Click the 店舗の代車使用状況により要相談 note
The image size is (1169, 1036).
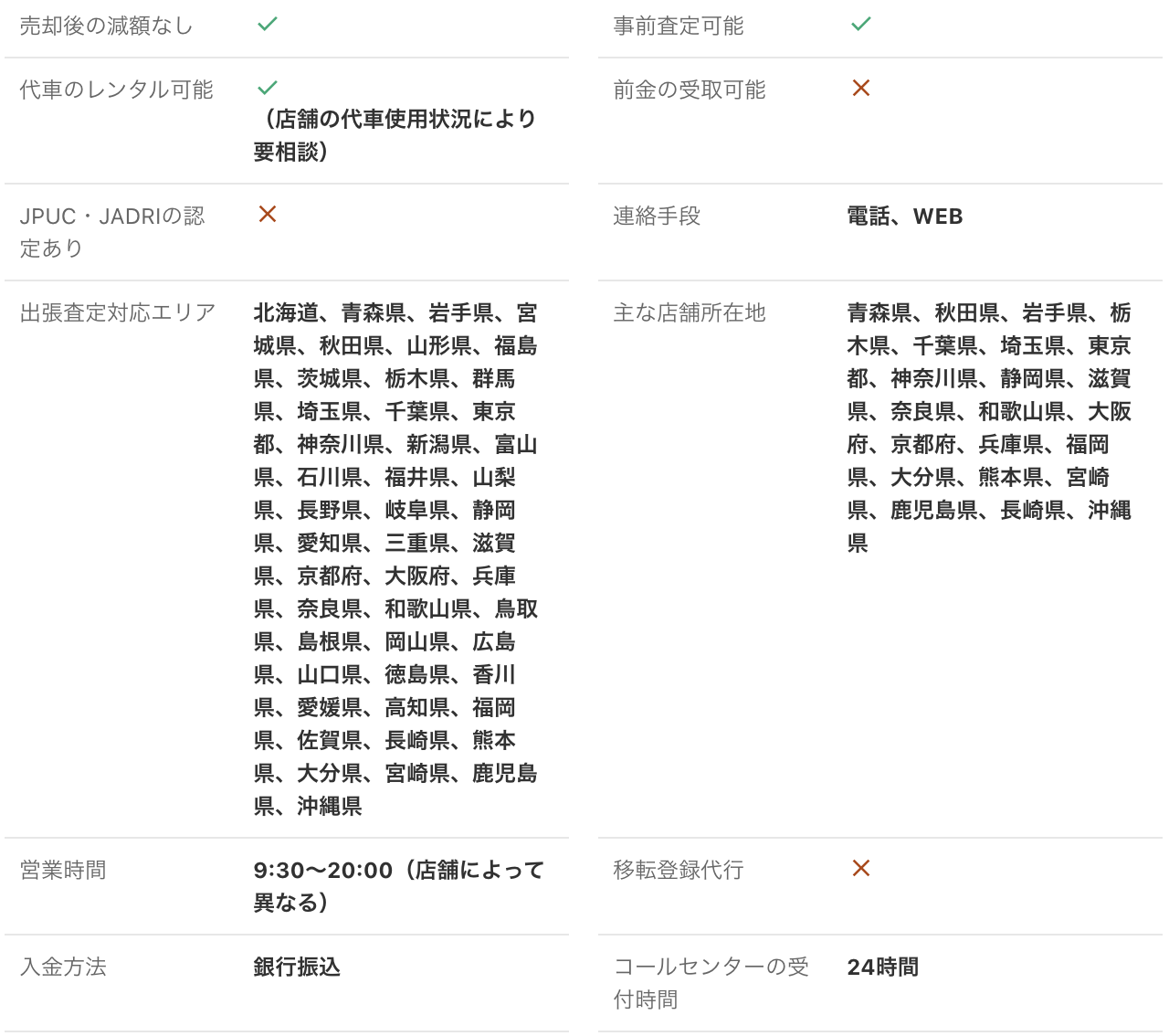pos(395,135)
